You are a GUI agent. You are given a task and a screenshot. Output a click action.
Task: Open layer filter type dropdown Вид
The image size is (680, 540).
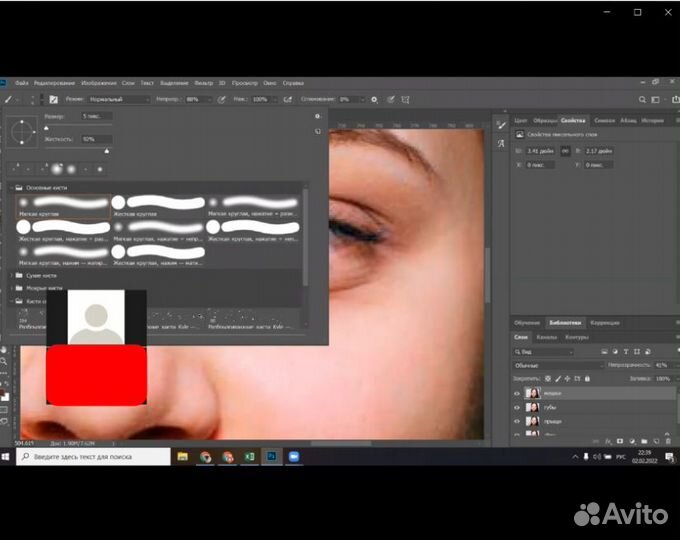[543, 352]
